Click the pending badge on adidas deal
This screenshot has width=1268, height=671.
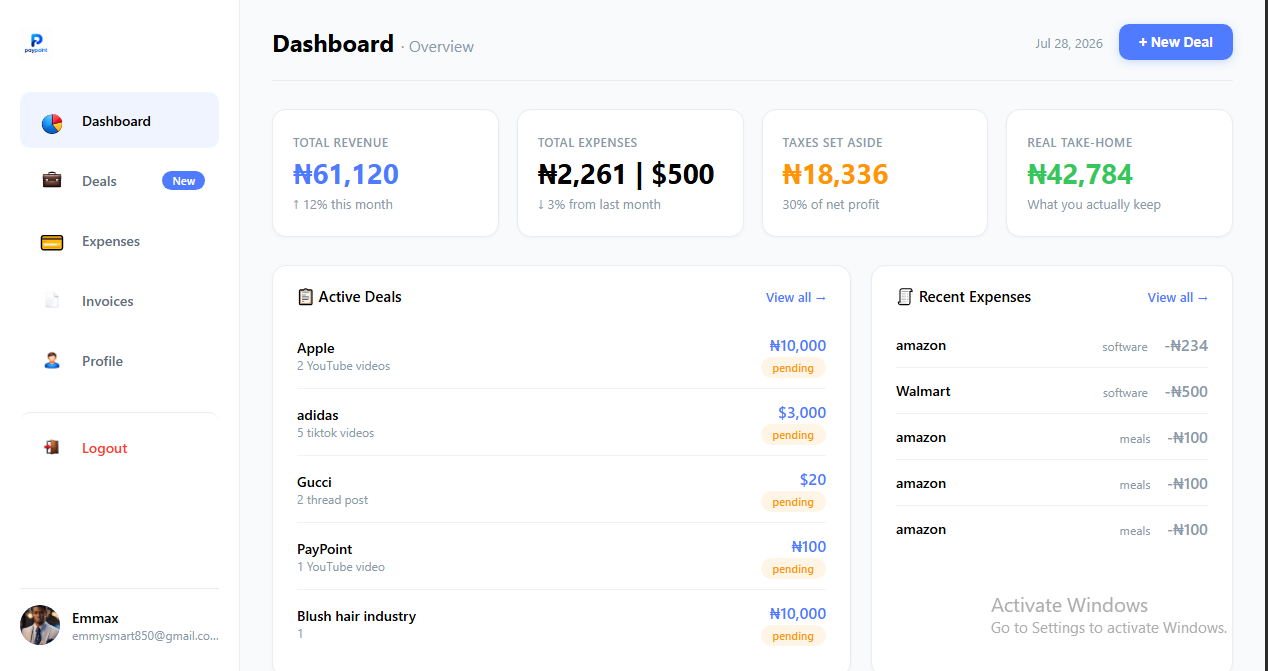point(793,435)
